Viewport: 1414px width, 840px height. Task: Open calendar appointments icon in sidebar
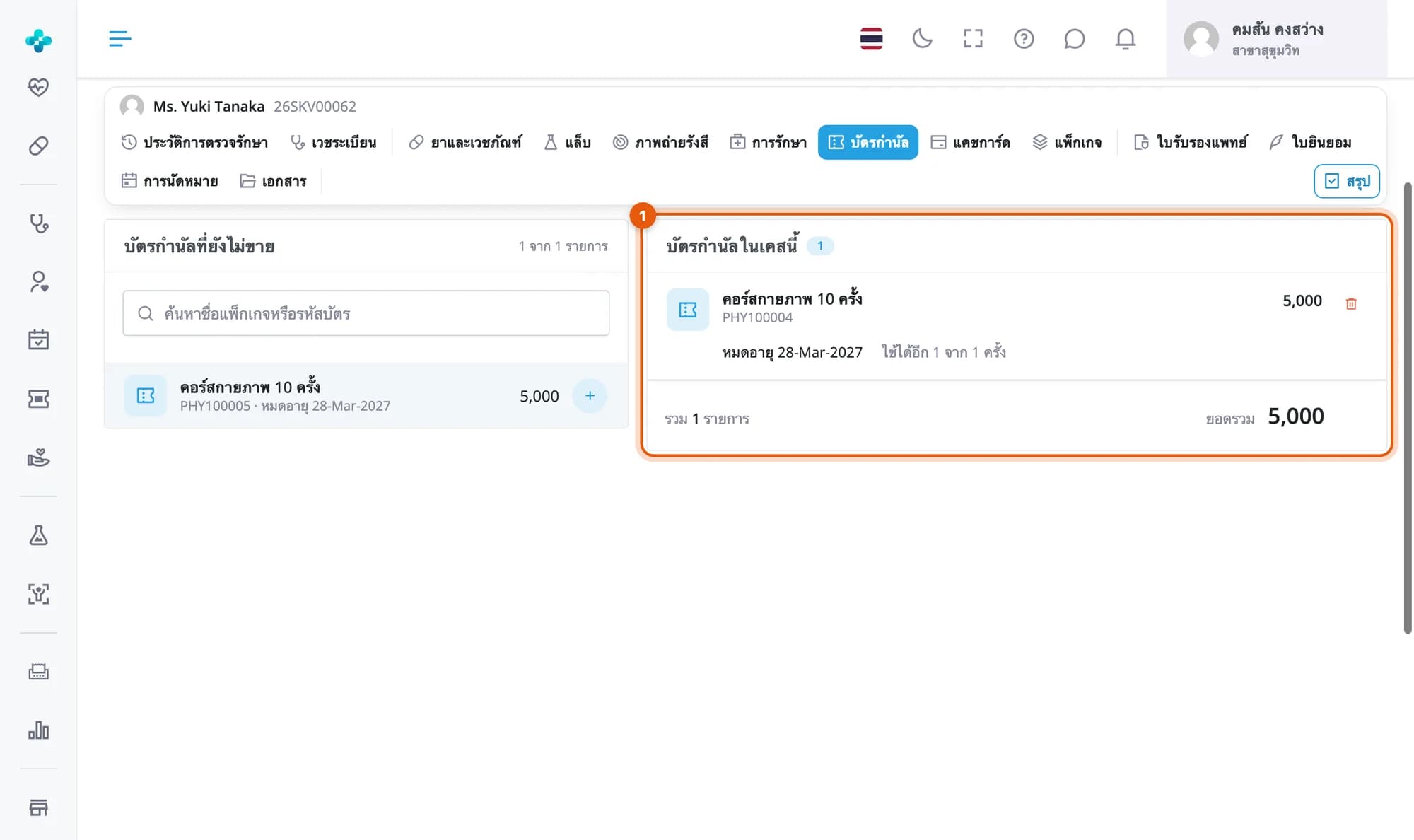pyautogui.click(x=38, y=339)
